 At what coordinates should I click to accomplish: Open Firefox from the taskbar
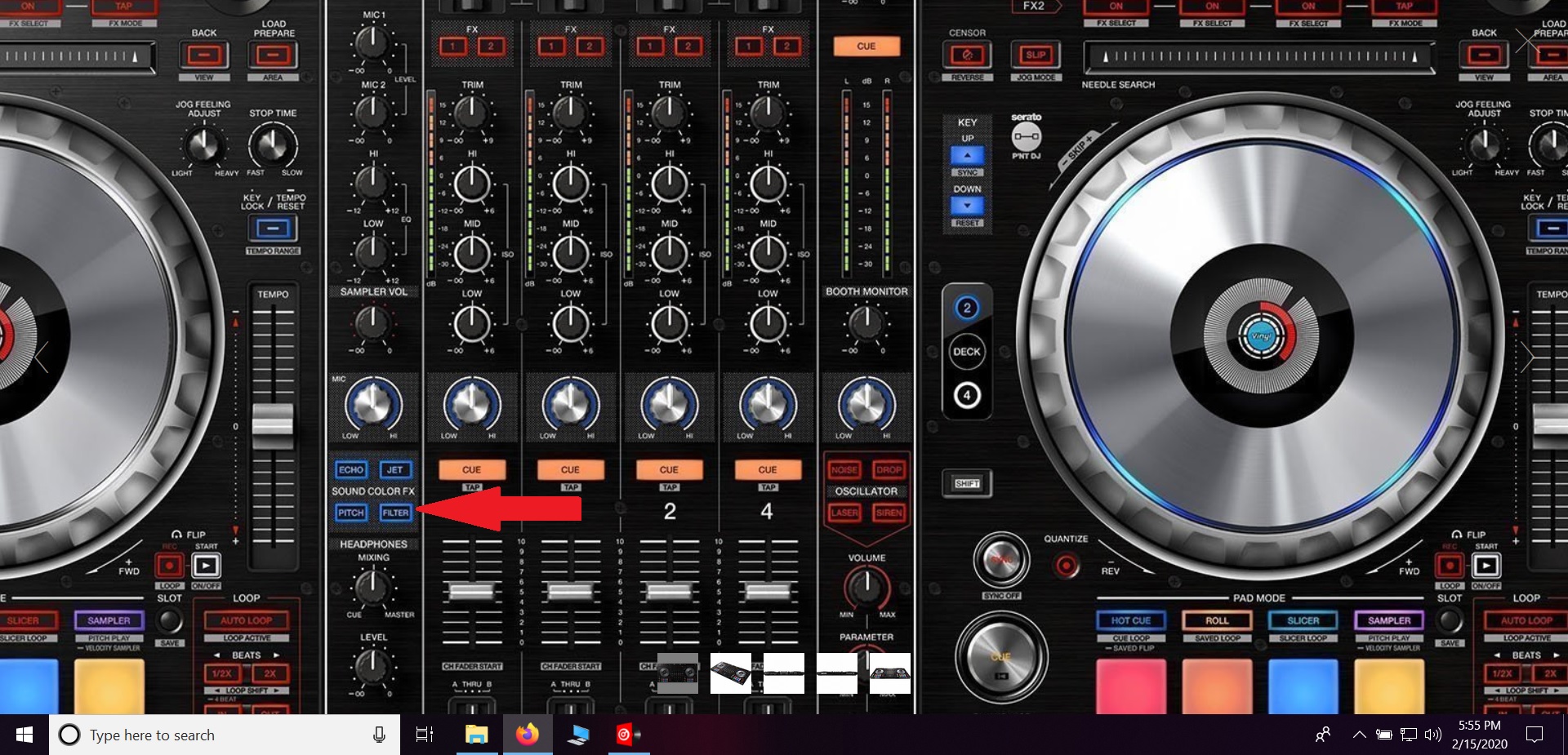point(528,735)
